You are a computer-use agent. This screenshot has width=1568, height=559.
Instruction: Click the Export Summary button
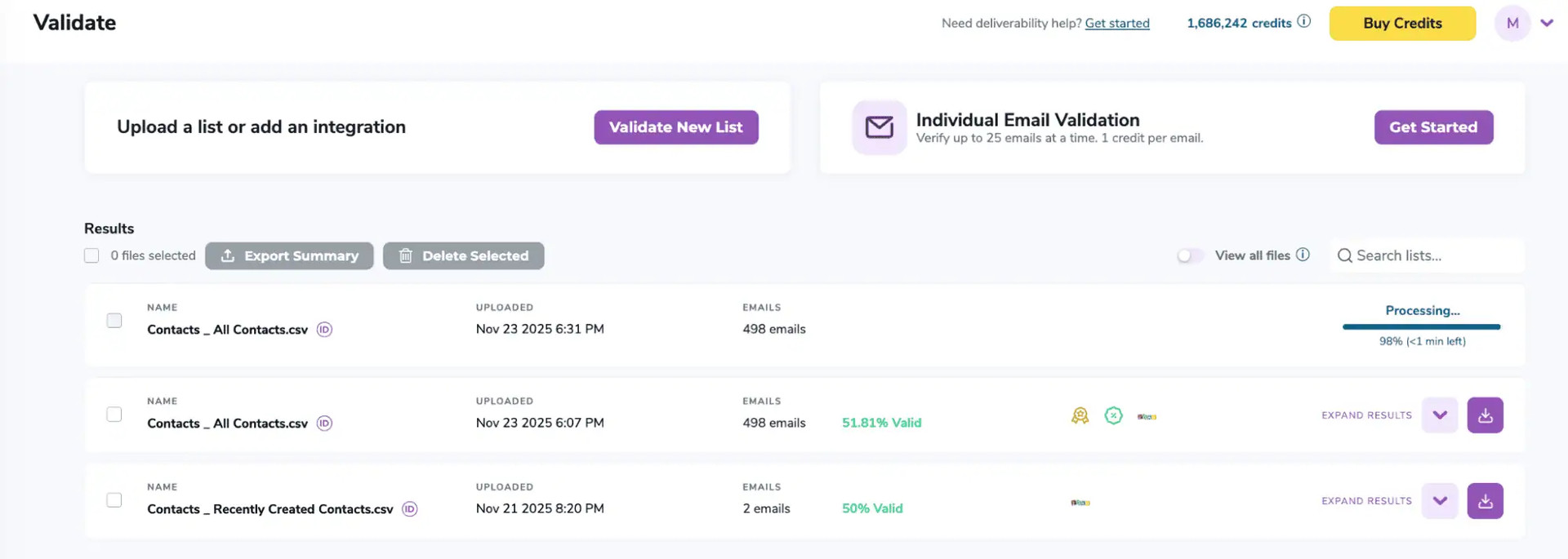point(289,255)
